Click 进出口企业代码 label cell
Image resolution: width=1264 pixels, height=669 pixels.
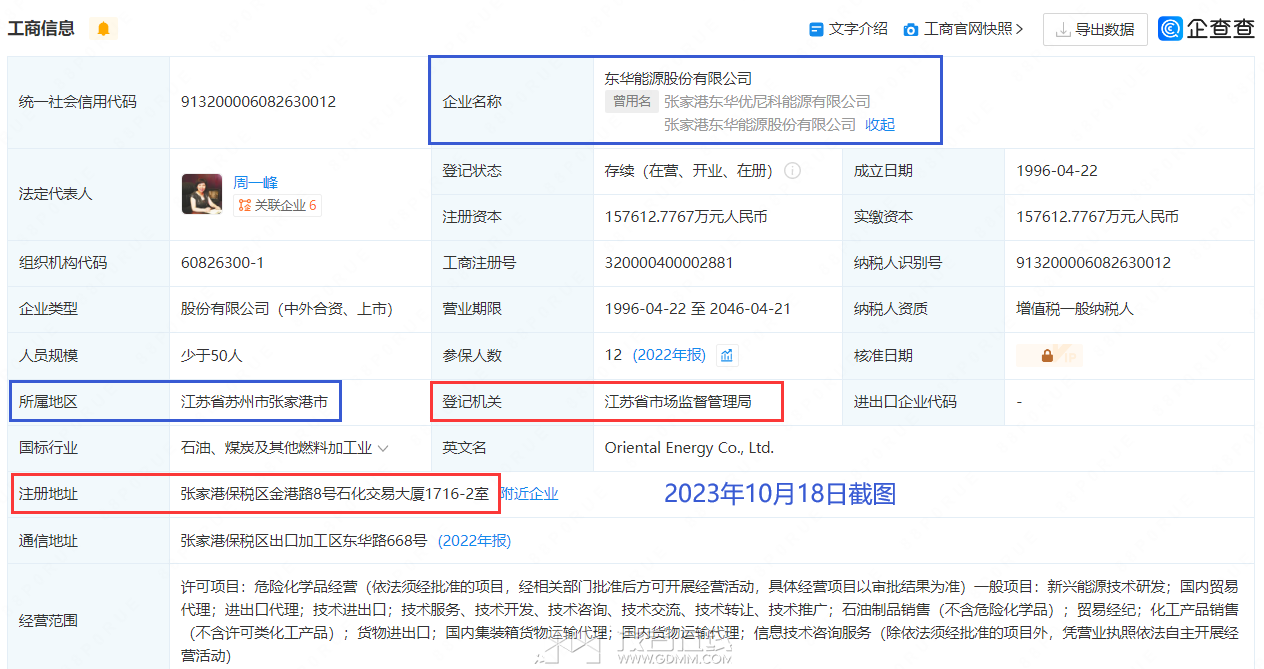tap(923, 402)
